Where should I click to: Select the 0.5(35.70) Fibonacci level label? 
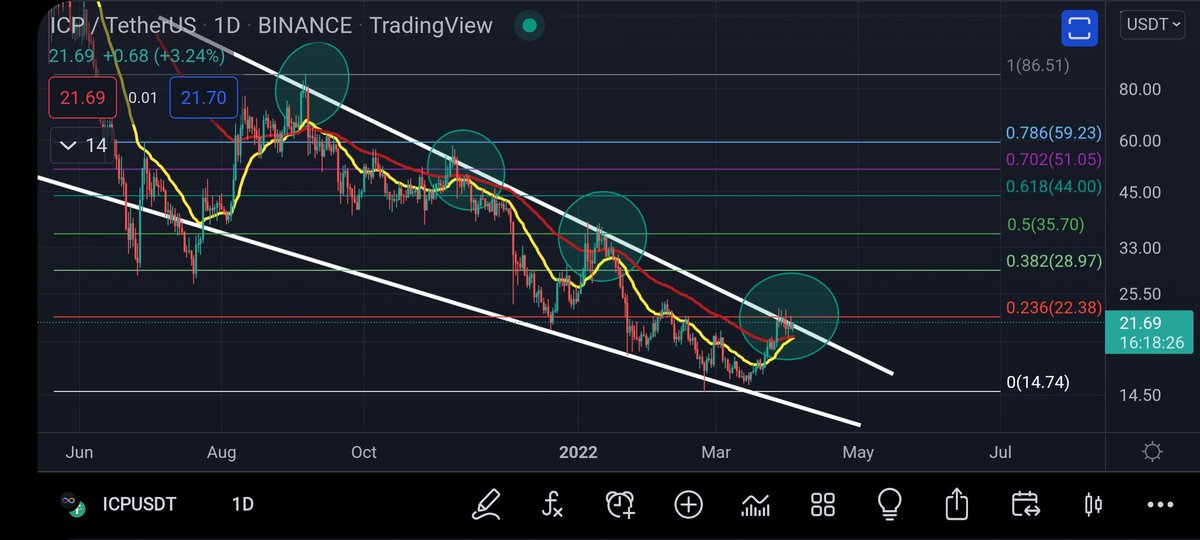pos(1044,225)
